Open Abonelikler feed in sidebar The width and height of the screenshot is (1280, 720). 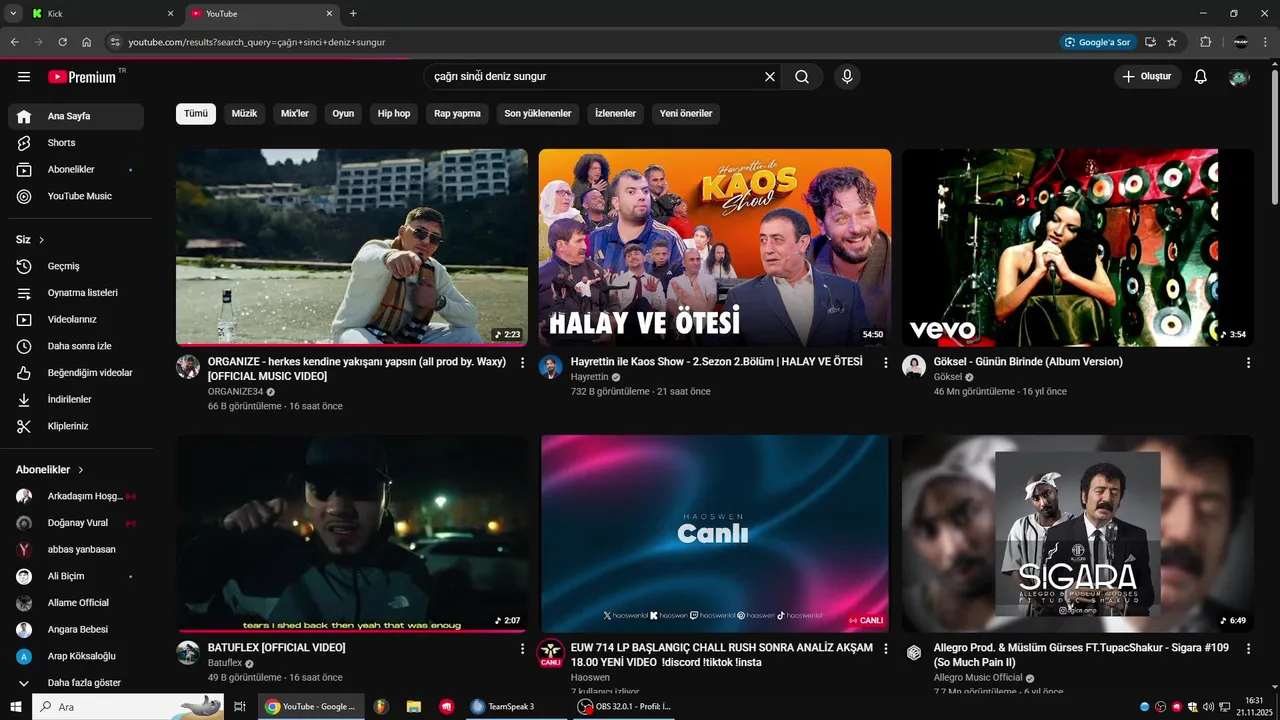pyautogui.click(x=76, y=170)
